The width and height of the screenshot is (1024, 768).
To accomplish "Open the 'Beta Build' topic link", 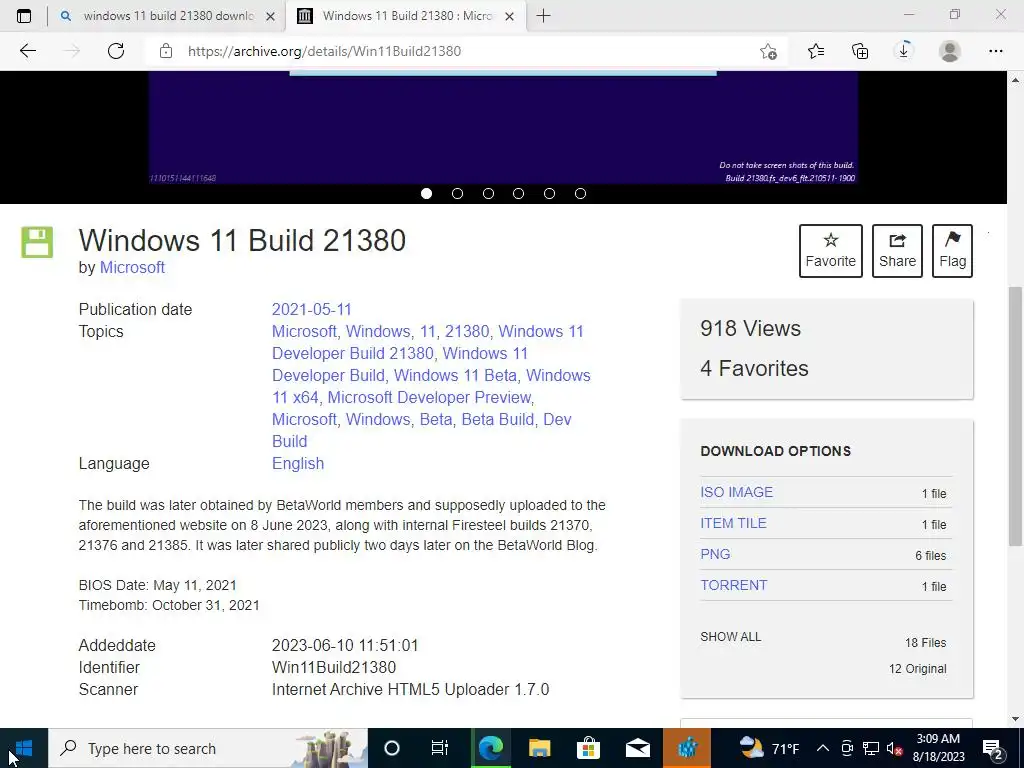I will click(x=498, y=419).
